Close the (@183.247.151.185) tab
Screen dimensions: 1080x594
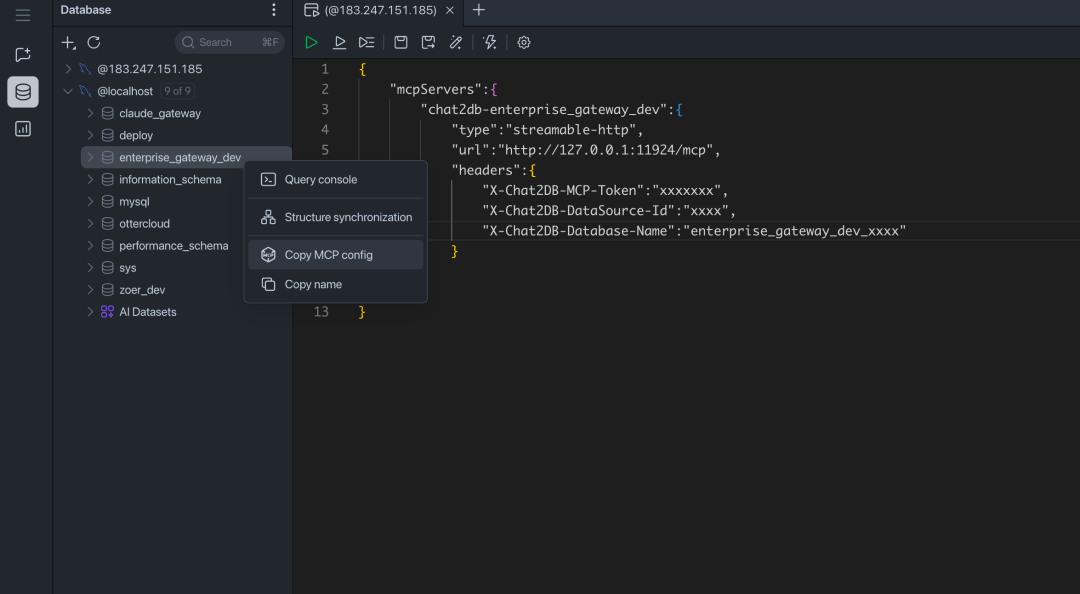pyautogui.click(x=450, y=10)
